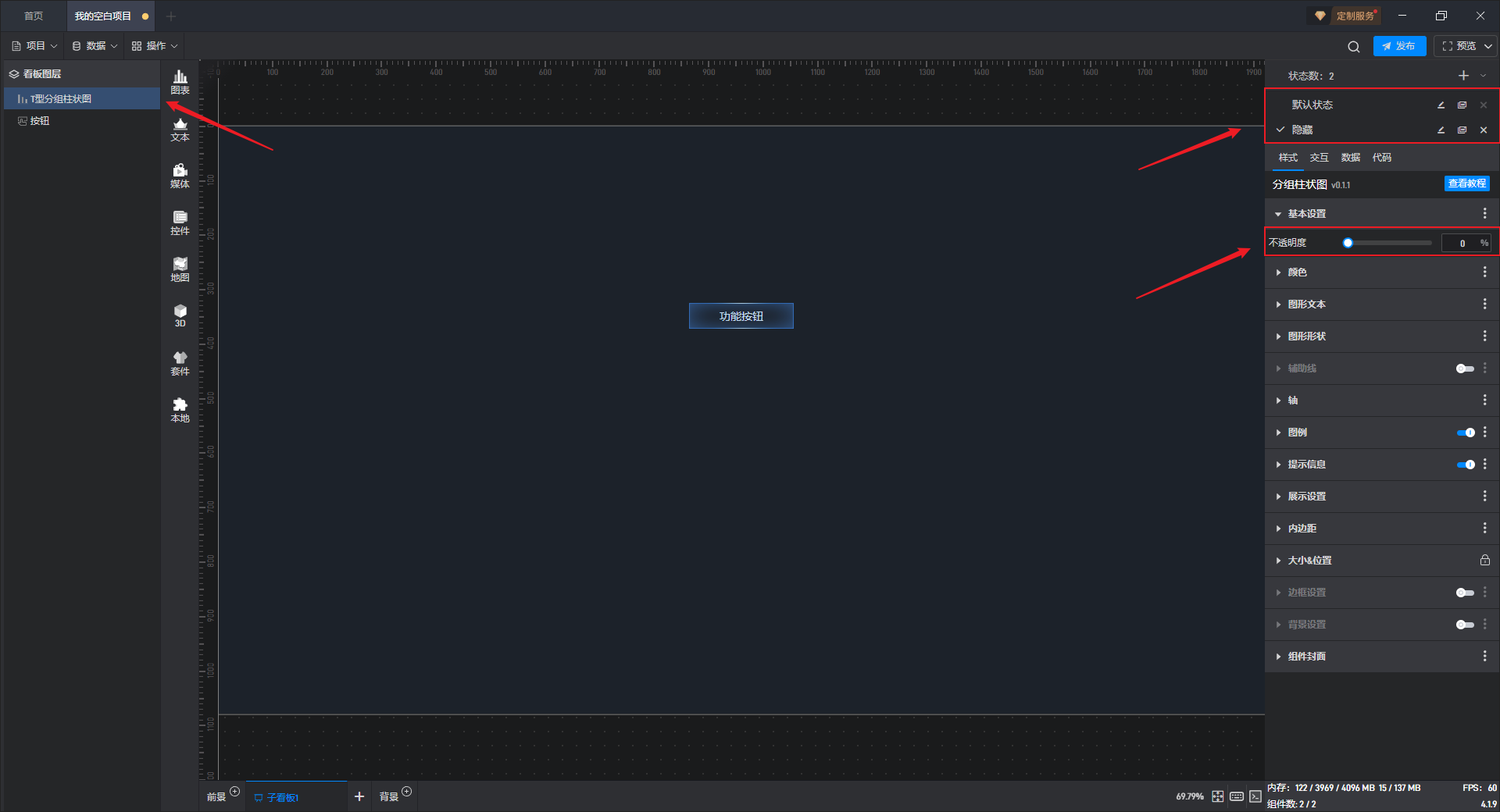Go to the 首页 home tab

(34, 16)
